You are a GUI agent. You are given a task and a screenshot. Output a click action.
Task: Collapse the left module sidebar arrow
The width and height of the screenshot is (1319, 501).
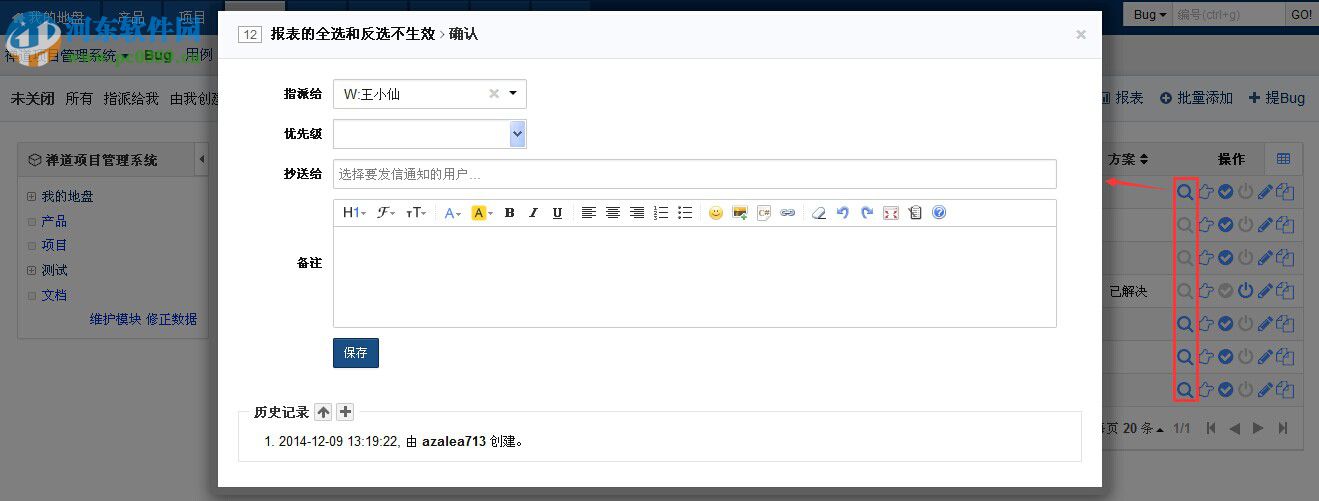tap(202, 159)
